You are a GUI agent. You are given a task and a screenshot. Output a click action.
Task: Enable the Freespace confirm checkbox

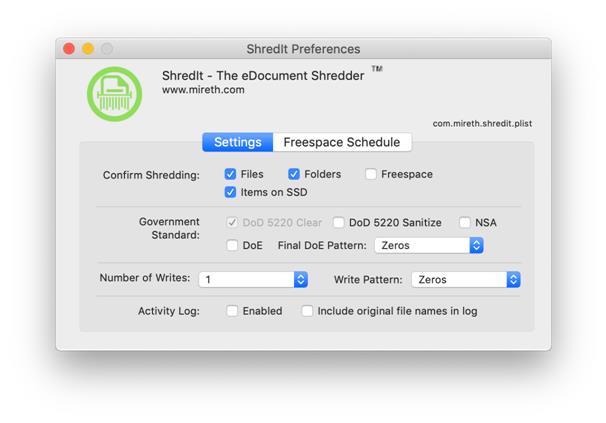pyautogui.click(x=371, y=174)
